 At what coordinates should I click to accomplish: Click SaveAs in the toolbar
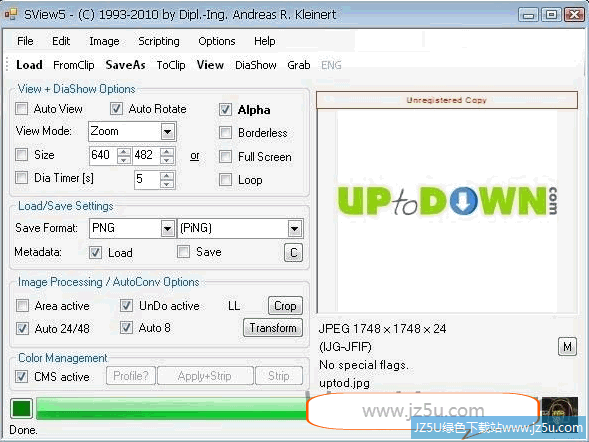coord(125,65)
